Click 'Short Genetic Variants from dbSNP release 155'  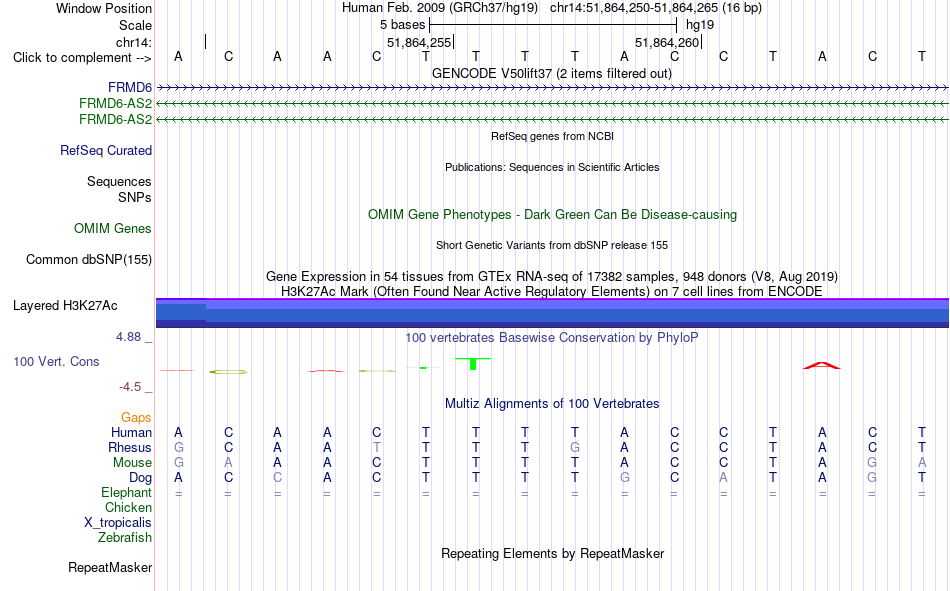click(552, 245)
